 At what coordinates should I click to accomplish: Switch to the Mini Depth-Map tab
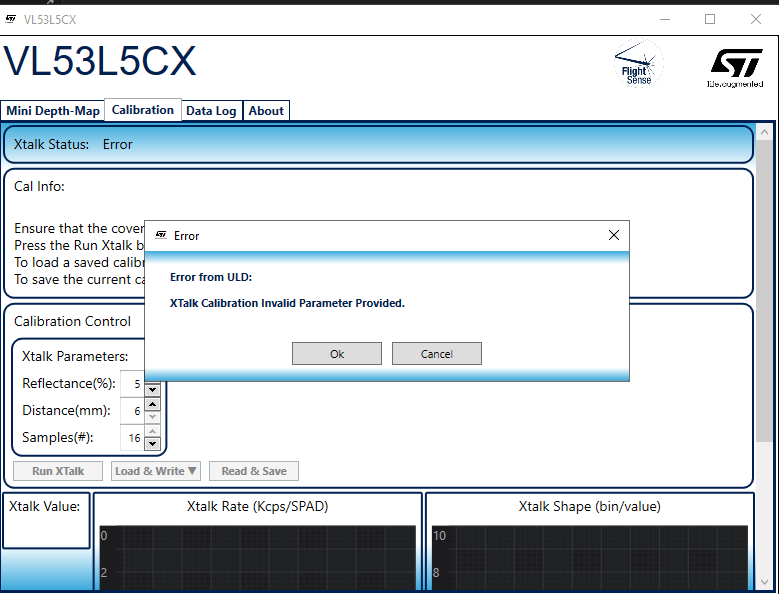click(53, 111)
